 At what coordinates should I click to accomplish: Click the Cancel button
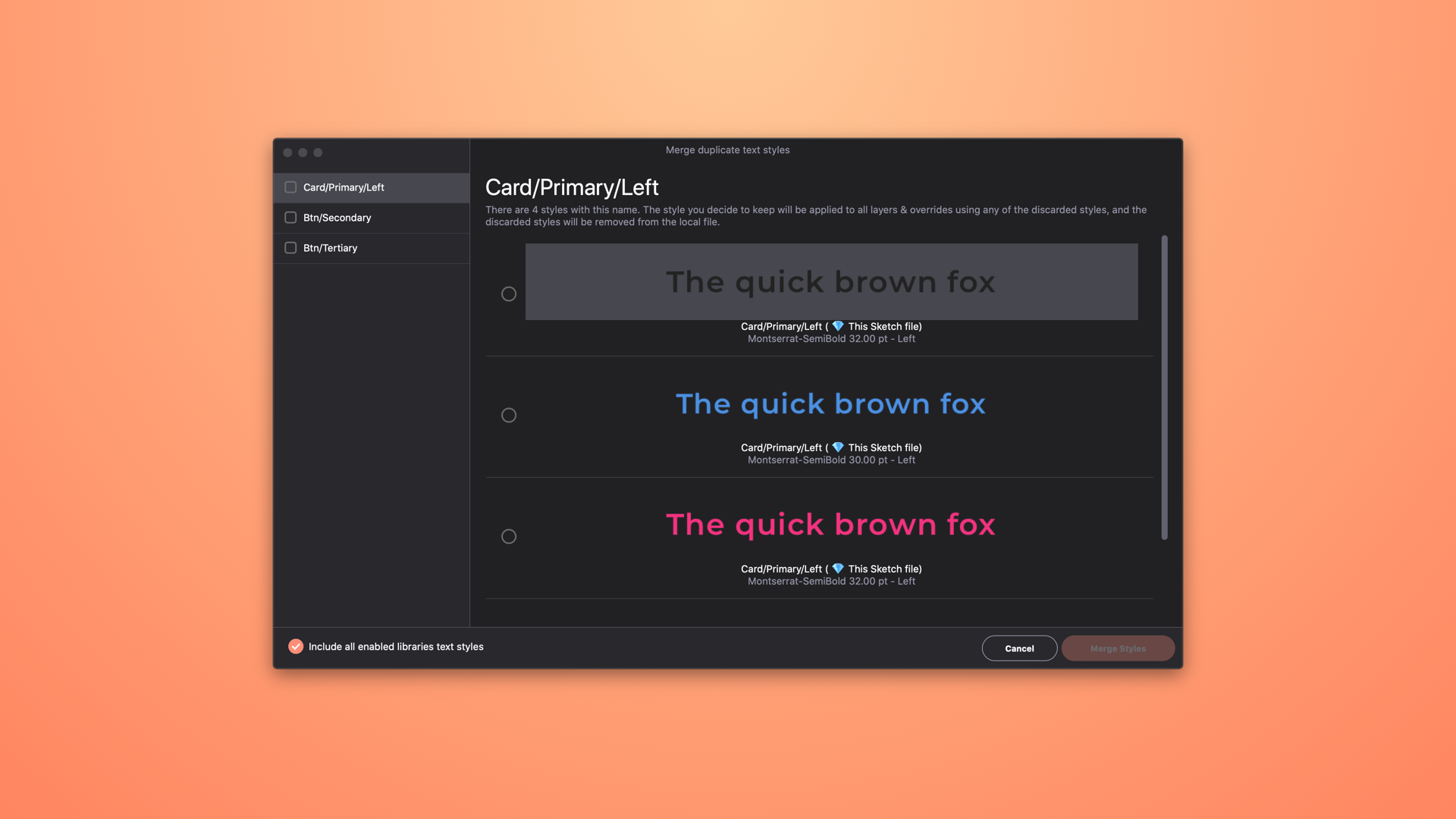[x=1019, y=648]
